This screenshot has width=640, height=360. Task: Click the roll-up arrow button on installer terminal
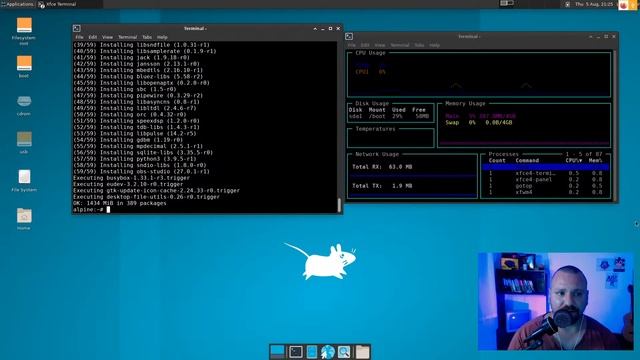(x=315, y=29)
